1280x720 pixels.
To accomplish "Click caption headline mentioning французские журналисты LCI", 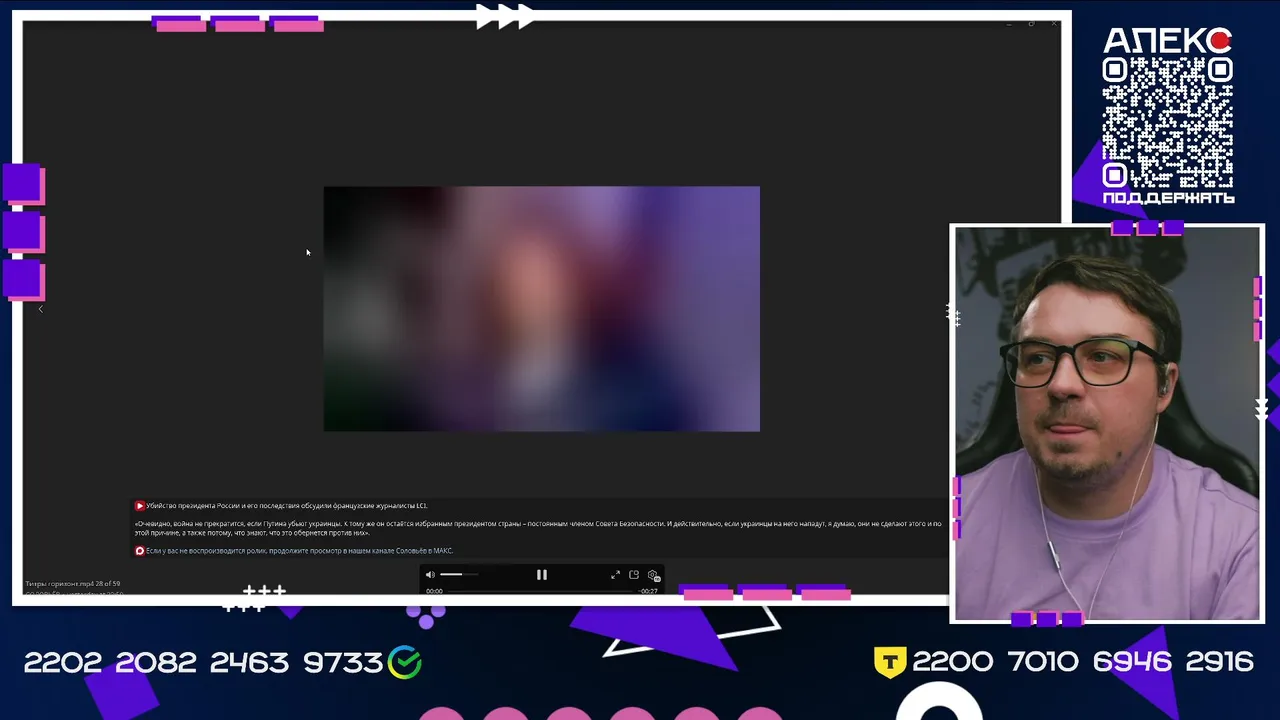I will click(x=286, y=506).
